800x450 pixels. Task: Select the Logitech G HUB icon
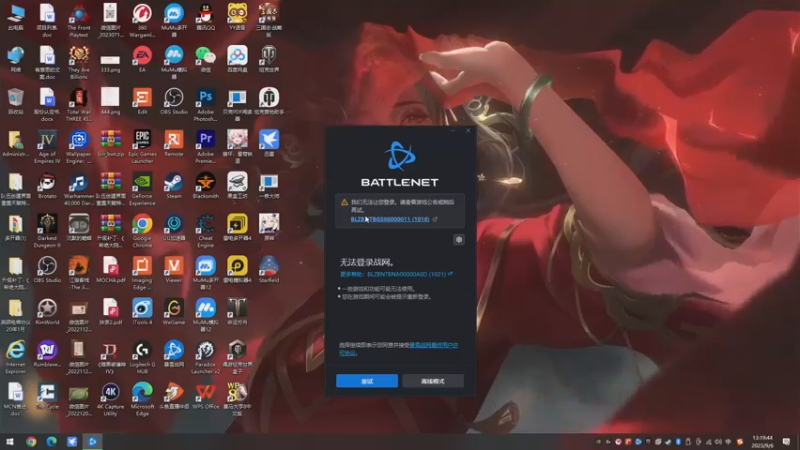(142, 357)
